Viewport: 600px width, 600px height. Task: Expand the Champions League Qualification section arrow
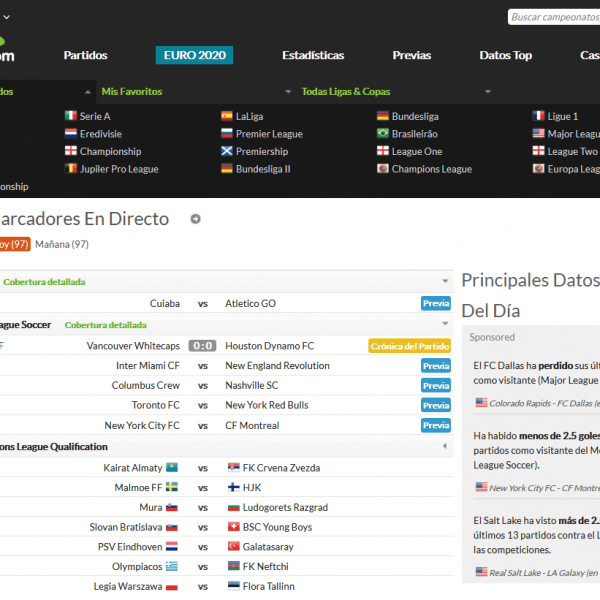(445, 446)
